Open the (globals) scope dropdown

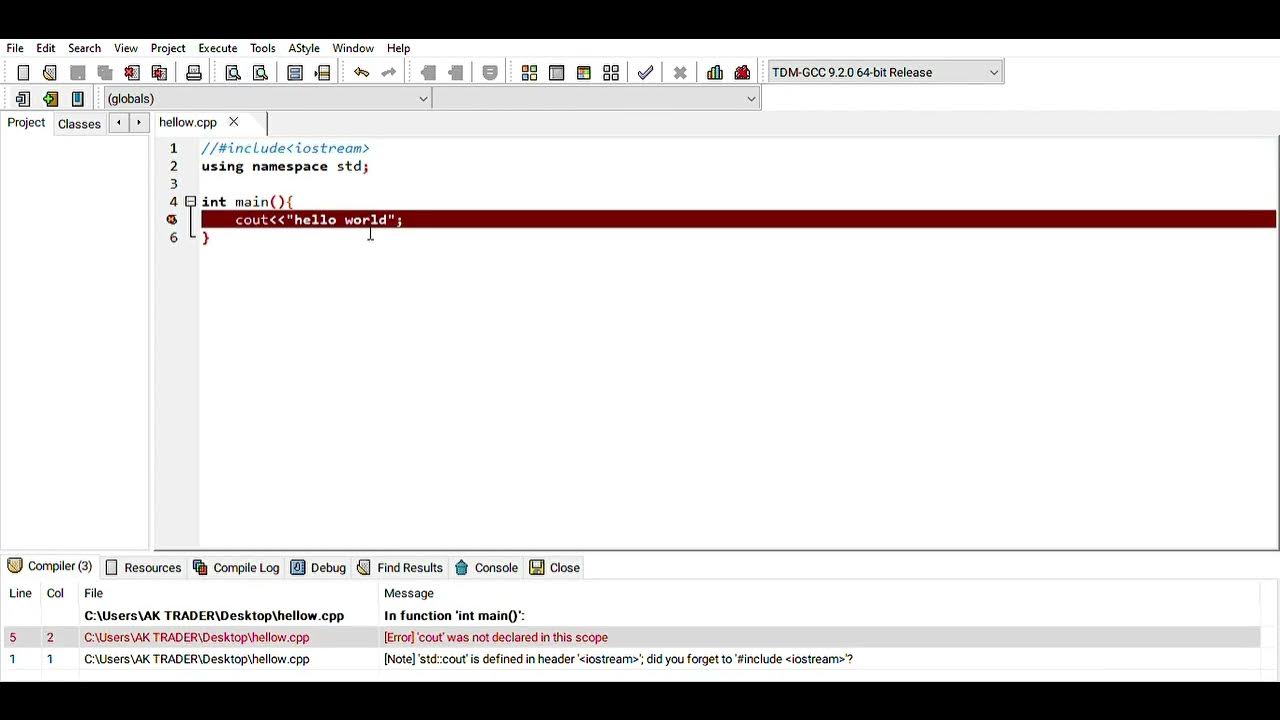[x=267, y=98]
